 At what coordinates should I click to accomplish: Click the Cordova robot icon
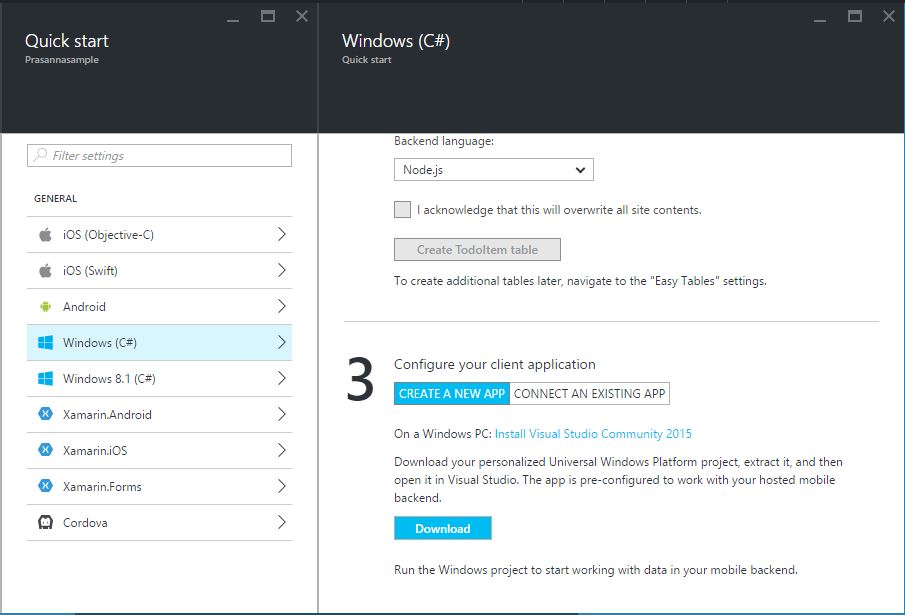tap(45, 523)
